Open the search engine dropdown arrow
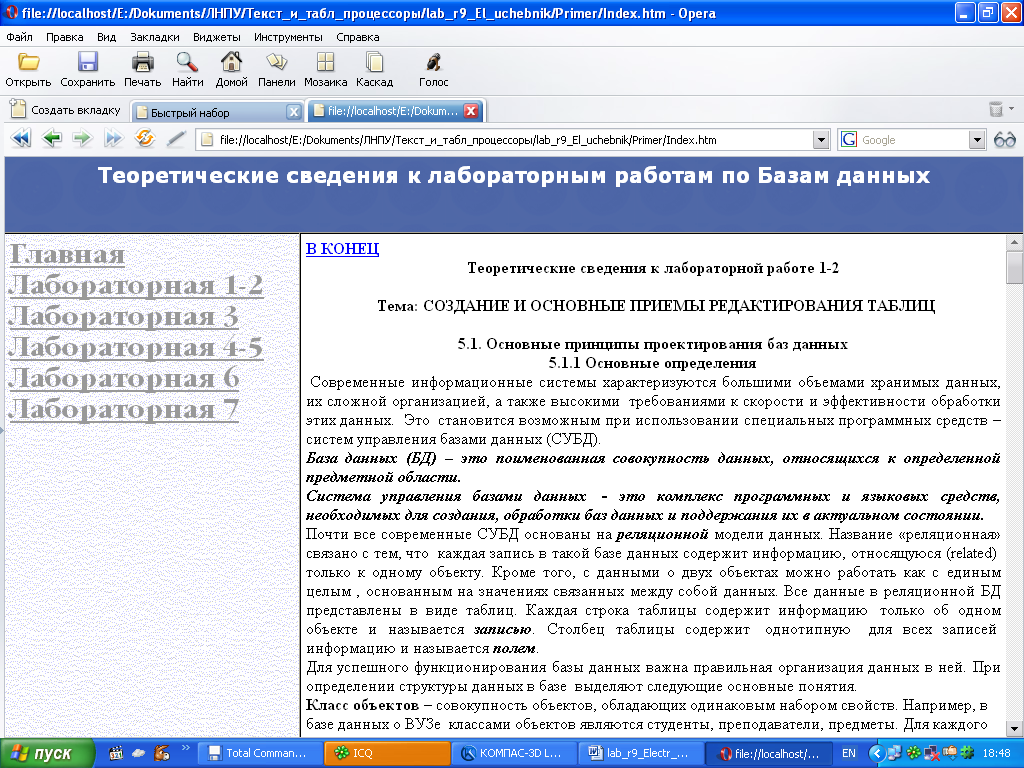The image size is (1024, 768). coord(976,140)
